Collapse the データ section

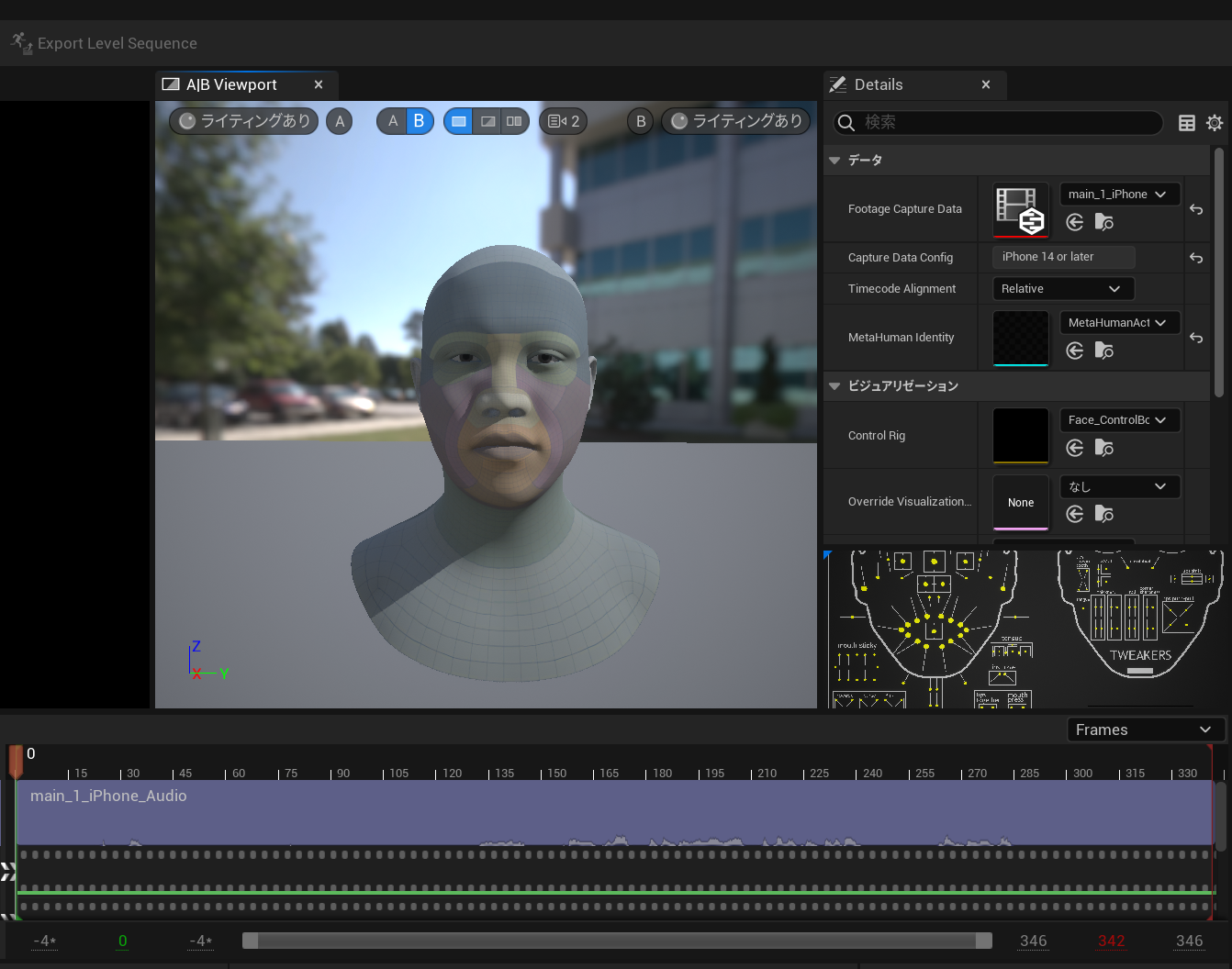[x=834, y=161]
